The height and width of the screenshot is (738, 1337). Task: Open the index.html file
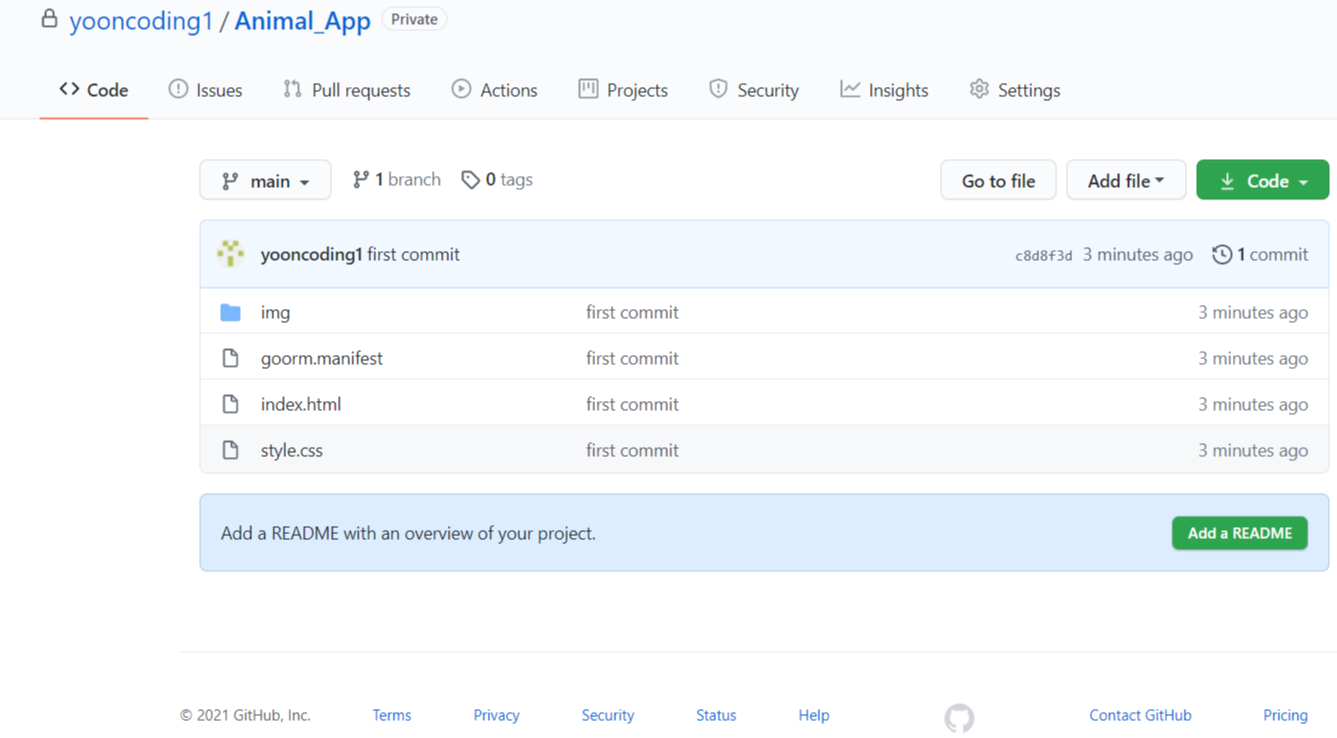[x=301, y=404]
